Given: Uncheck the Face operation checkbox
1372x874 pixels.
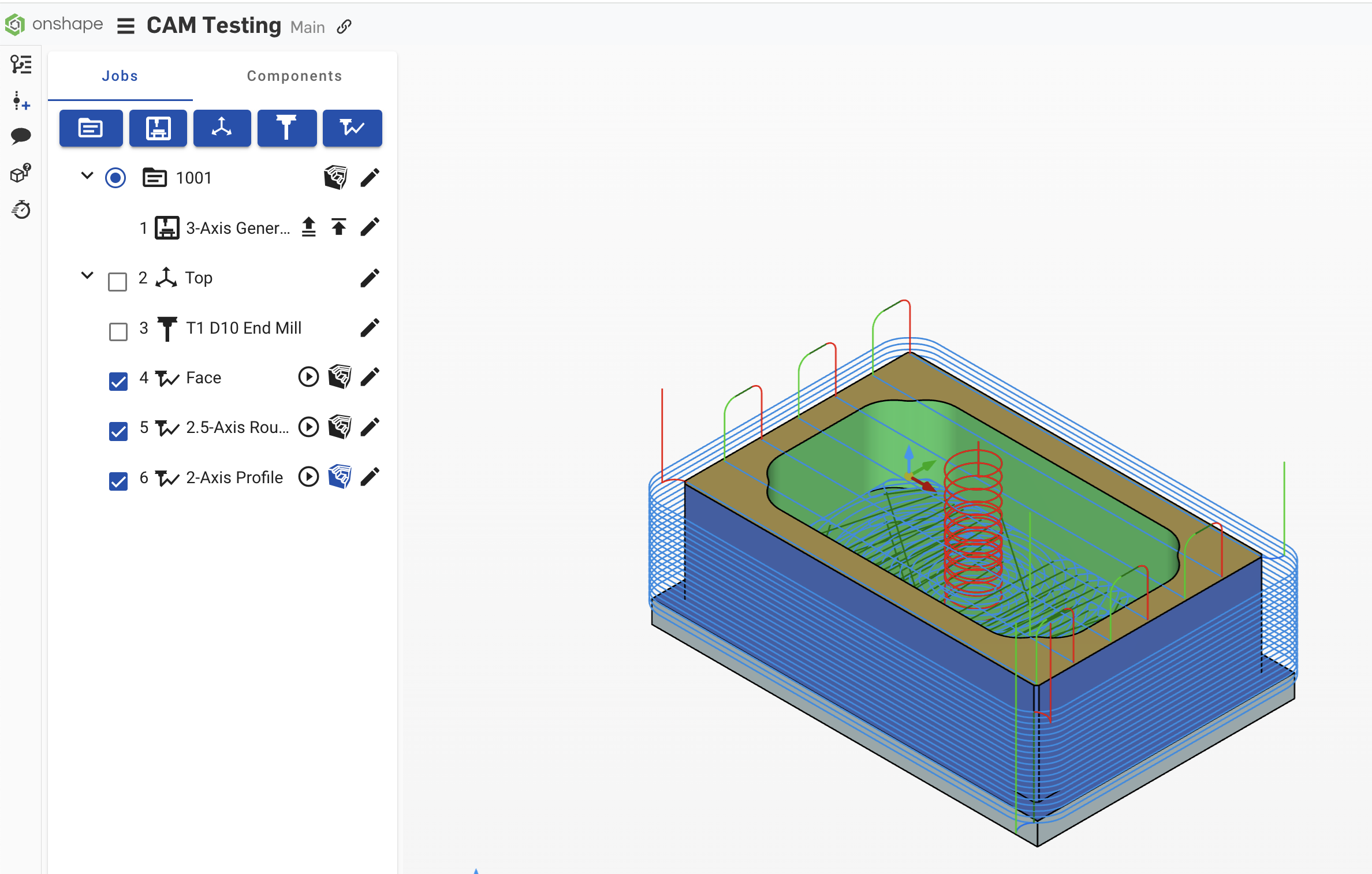Looking at the screenshot, I should pos(118,381).
